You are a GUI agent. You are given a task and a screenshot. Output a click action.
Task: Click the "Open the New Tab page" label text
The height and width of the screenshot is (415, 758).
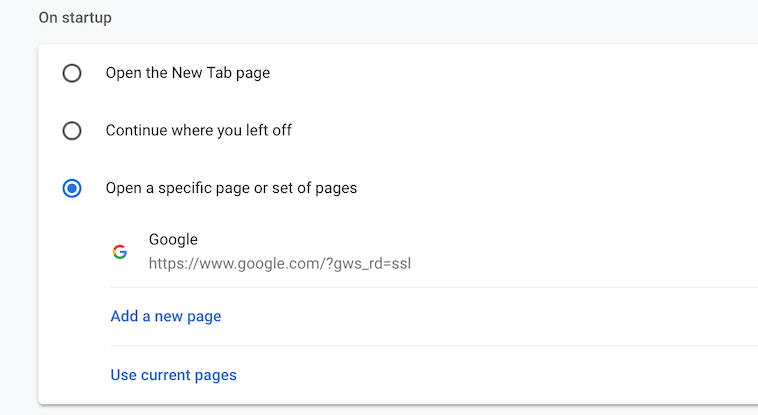click(188, 73)
